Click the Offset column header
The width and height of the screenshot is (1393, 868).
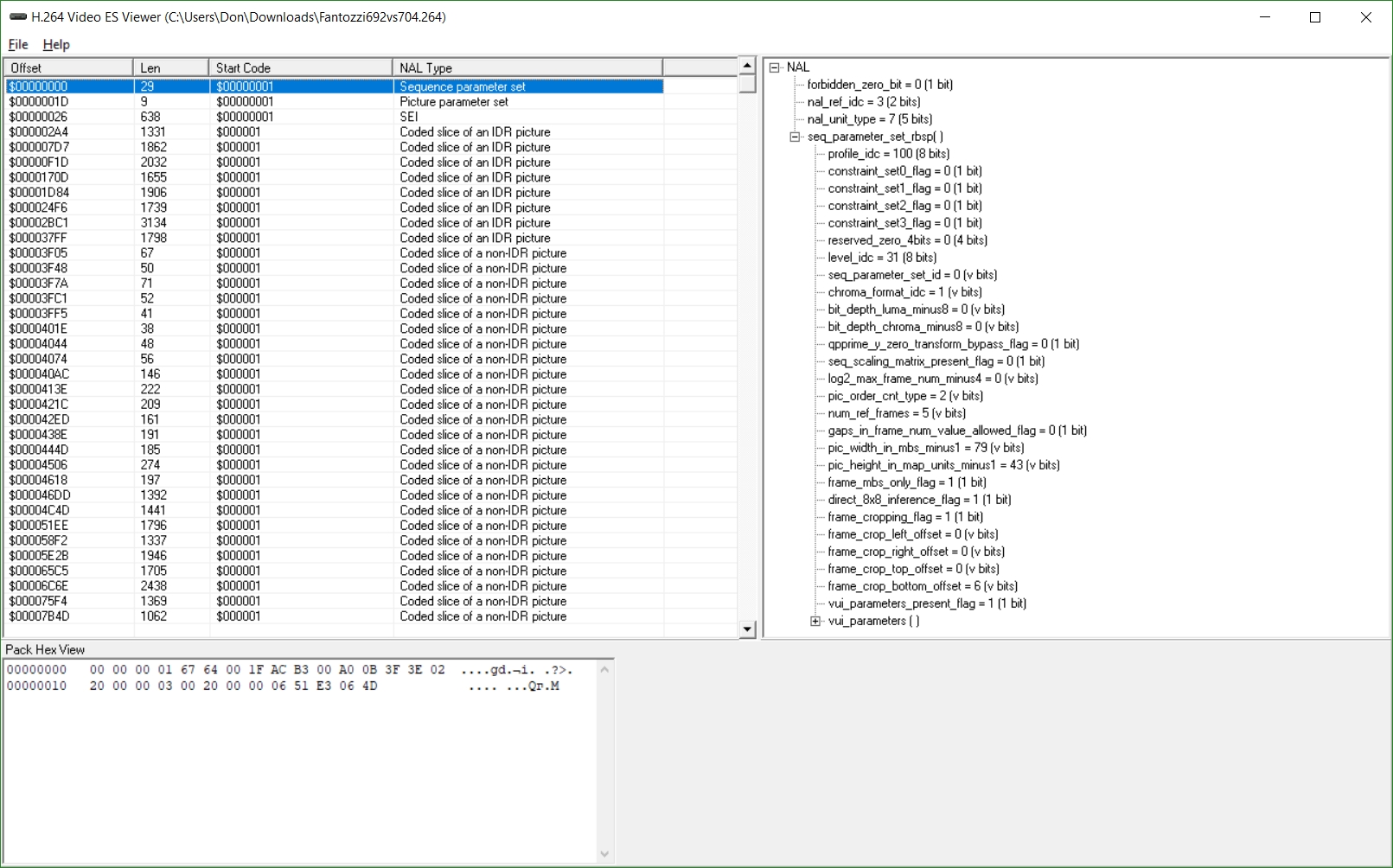coord(69,67)
